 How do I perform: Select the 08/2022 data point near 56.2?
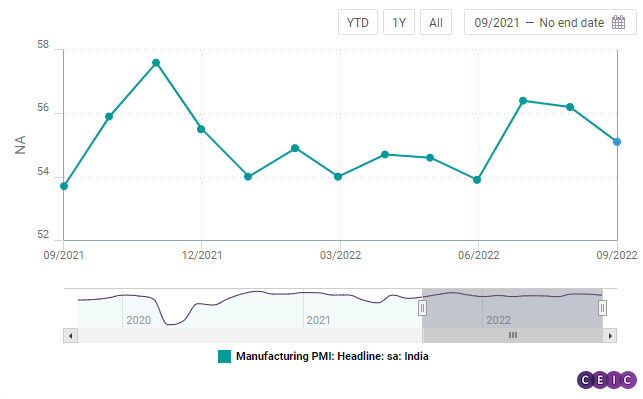(570, 107)
